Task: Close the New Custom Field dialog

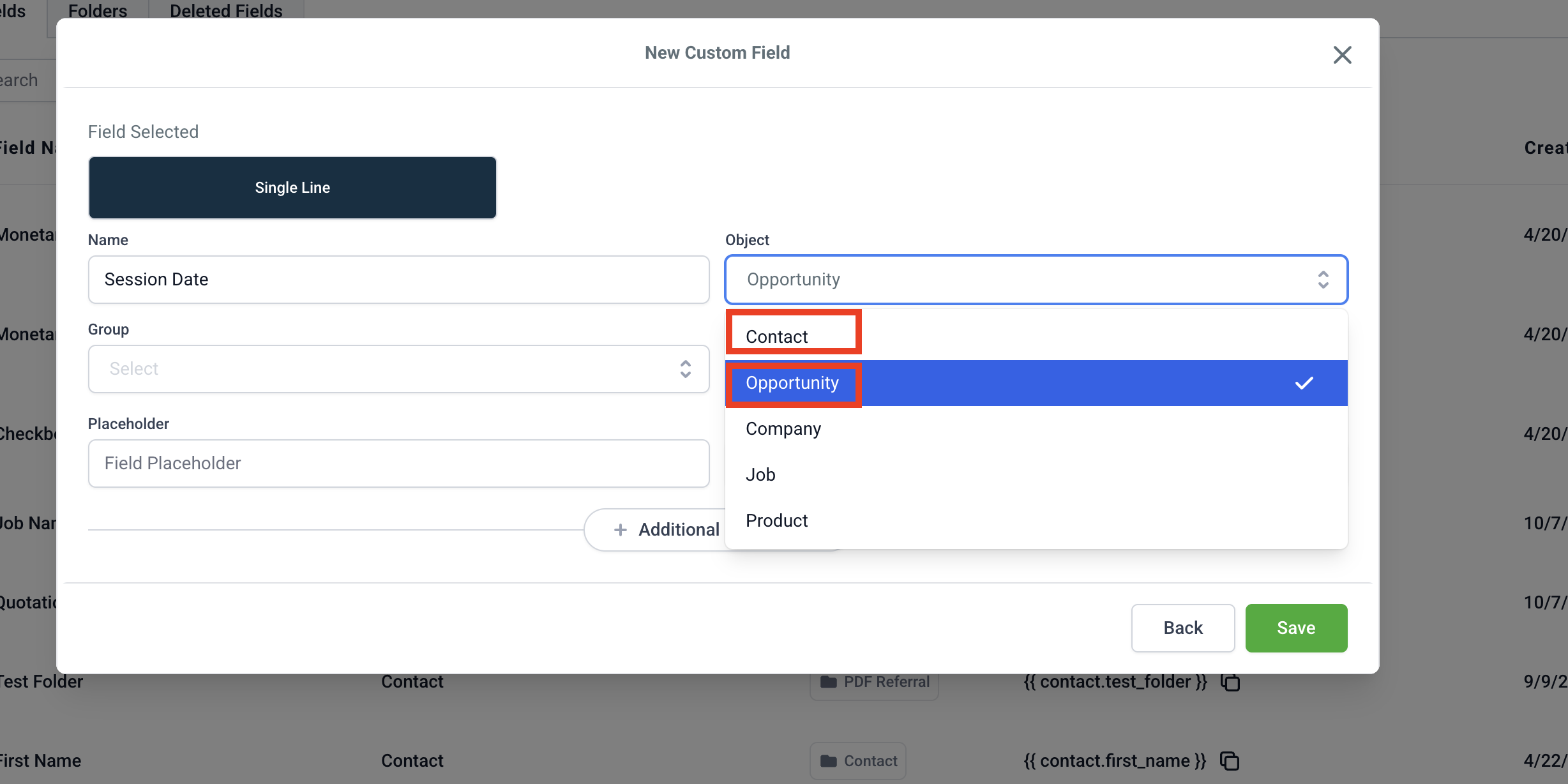Action: [x=1343, y=54]
